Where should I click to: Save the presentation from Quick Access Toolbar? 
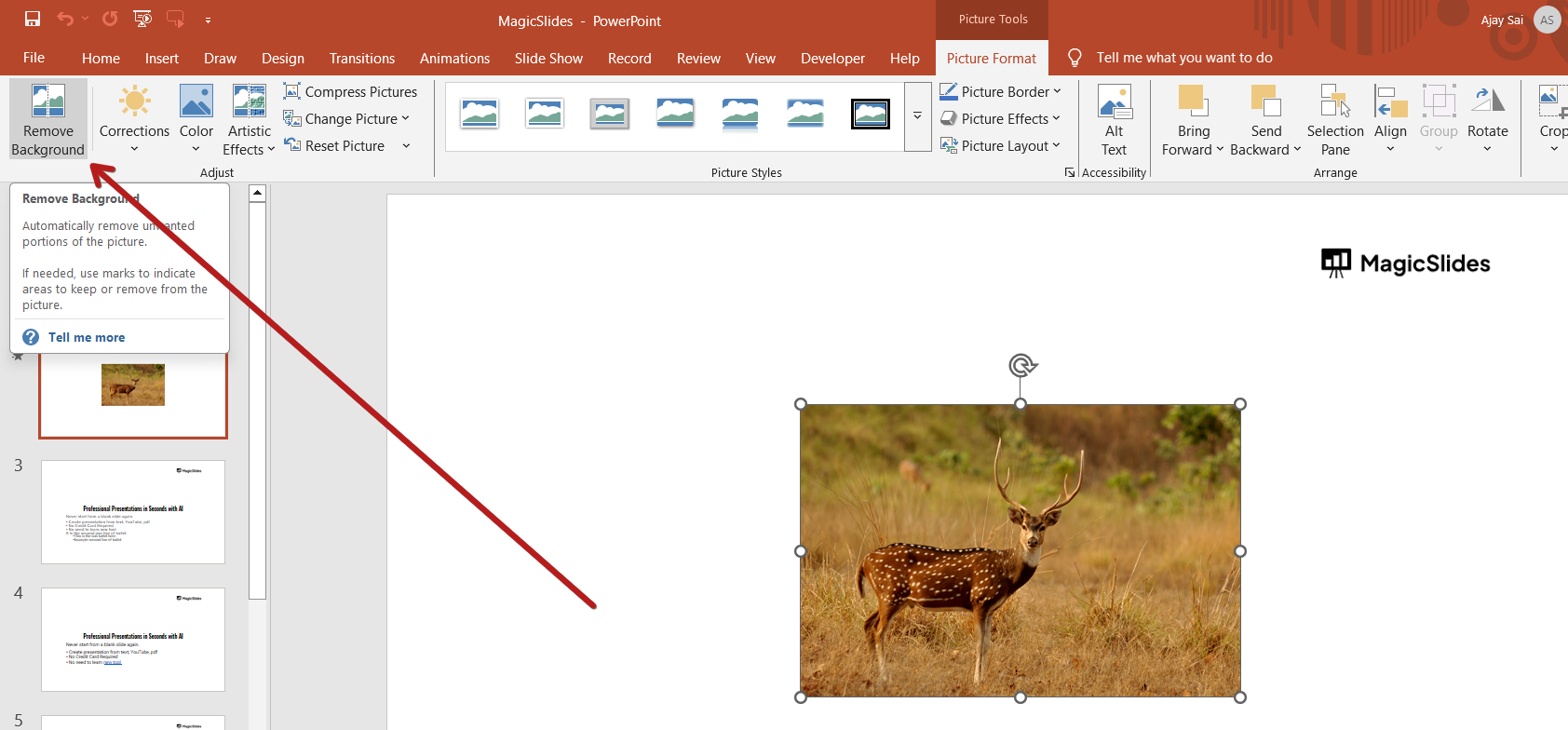click(33, 19)
